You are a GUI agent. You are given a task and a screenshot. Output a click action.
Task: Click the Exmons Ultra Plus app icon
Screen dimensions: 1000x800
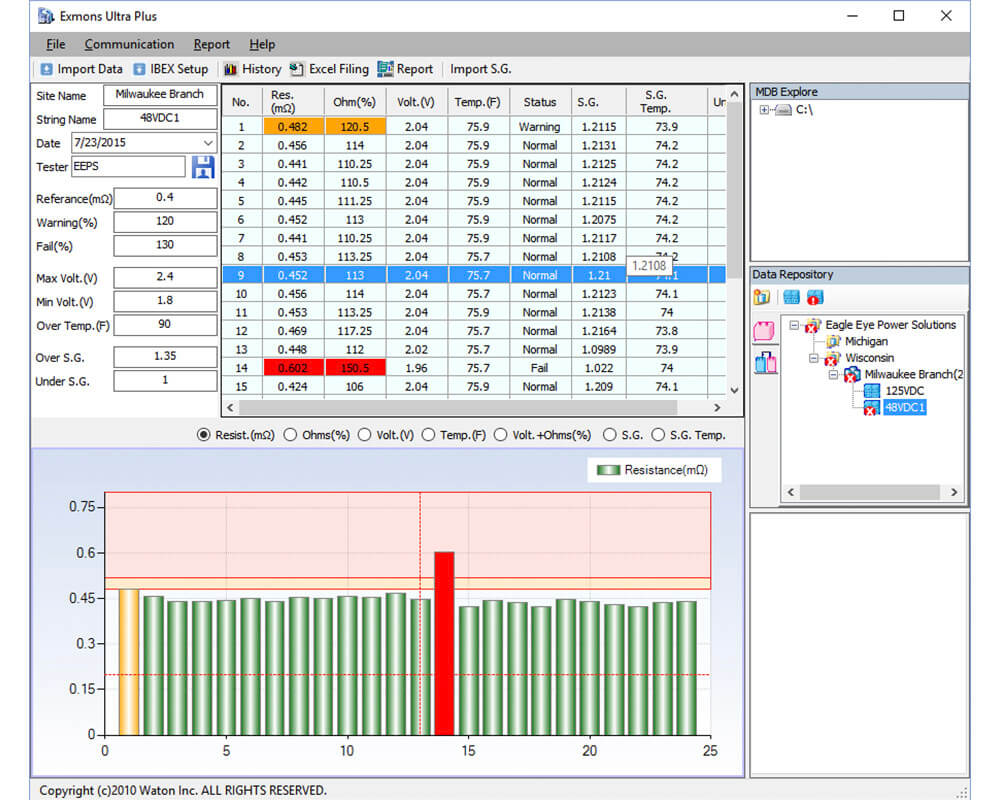pos(46,16)
